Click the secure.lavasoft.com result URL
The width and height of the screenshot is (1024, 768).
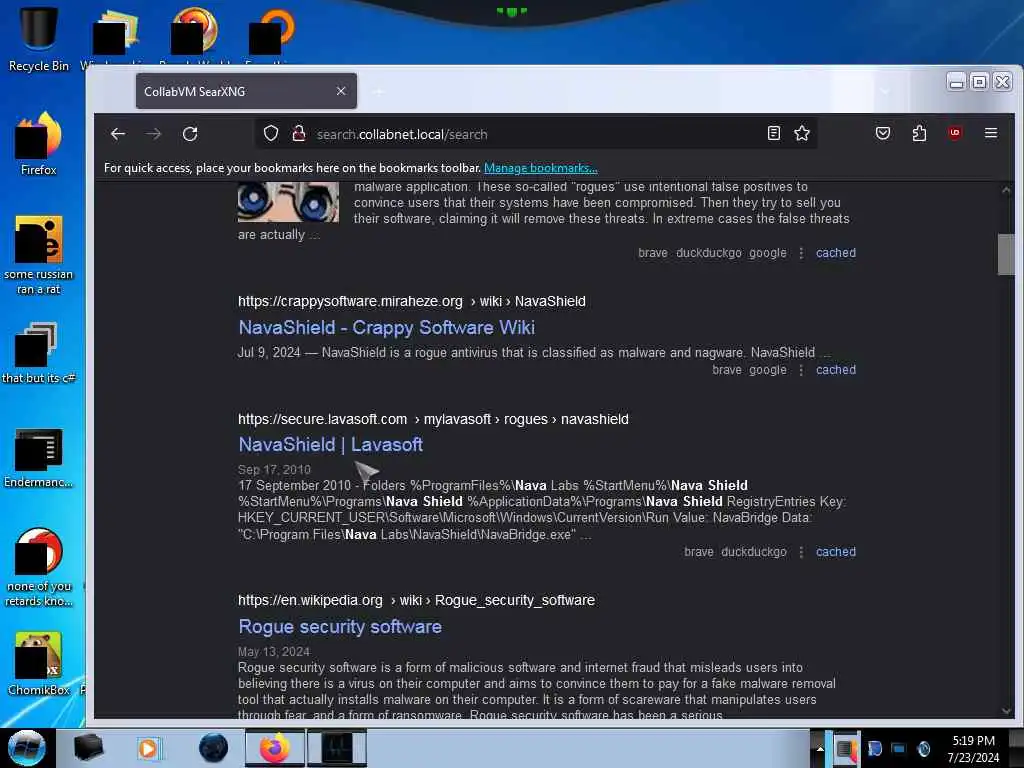(x=433, y=419)
